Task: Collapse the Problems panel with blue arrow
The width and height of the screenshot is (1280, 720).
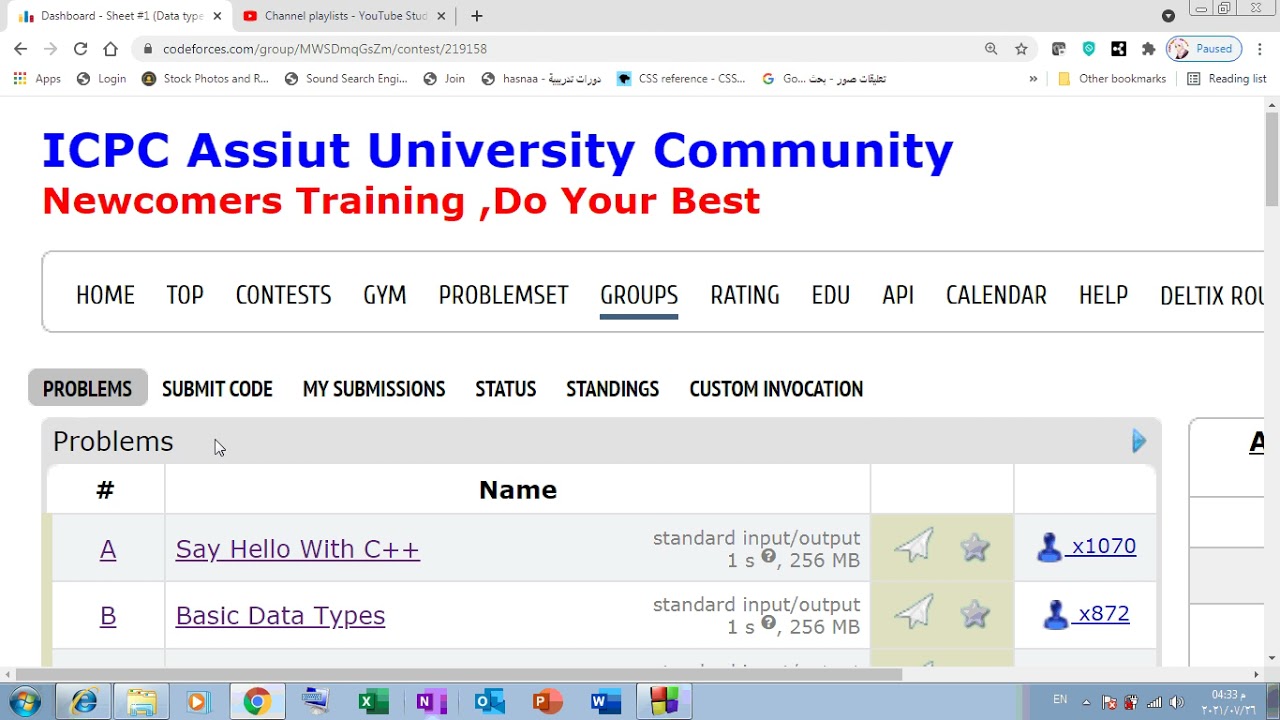Action: pyautogui.click(x=1138, y=441)
